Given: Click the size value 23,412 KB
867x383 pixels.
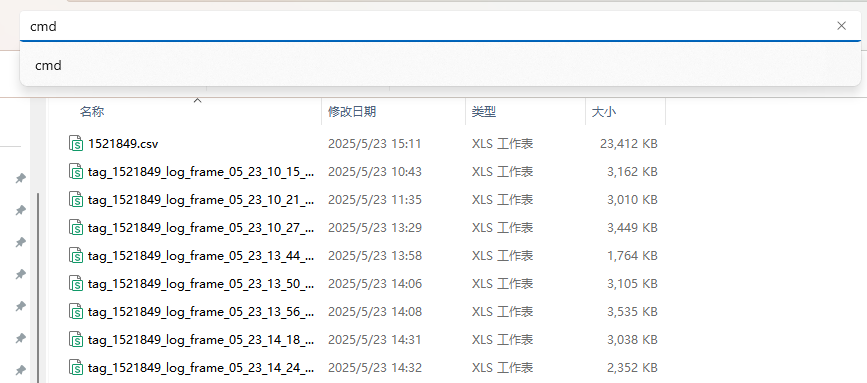Looking at the screenshot, I should [629, 144].
